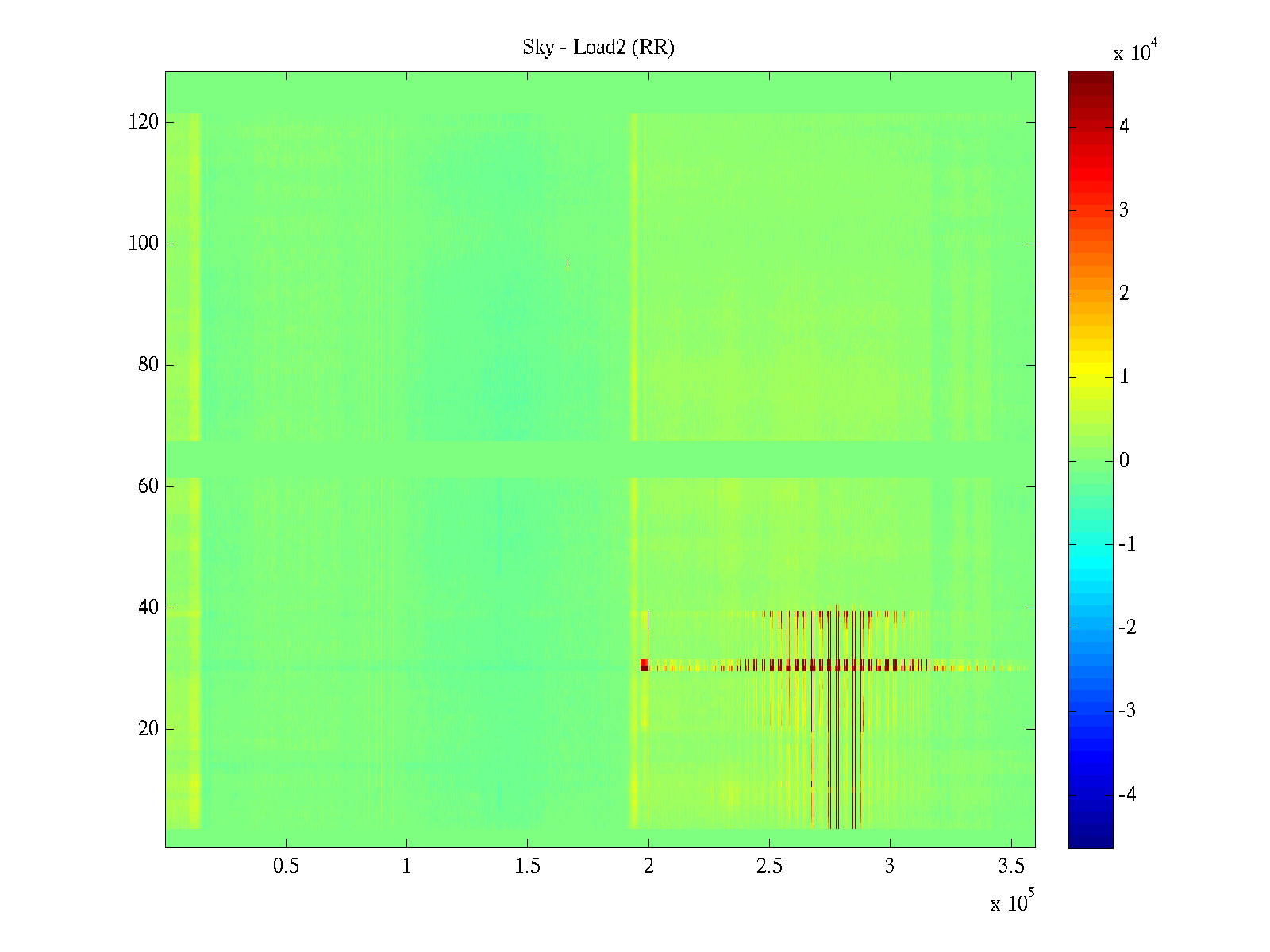Select the y-axis tick label 20

tap(148, 729)
